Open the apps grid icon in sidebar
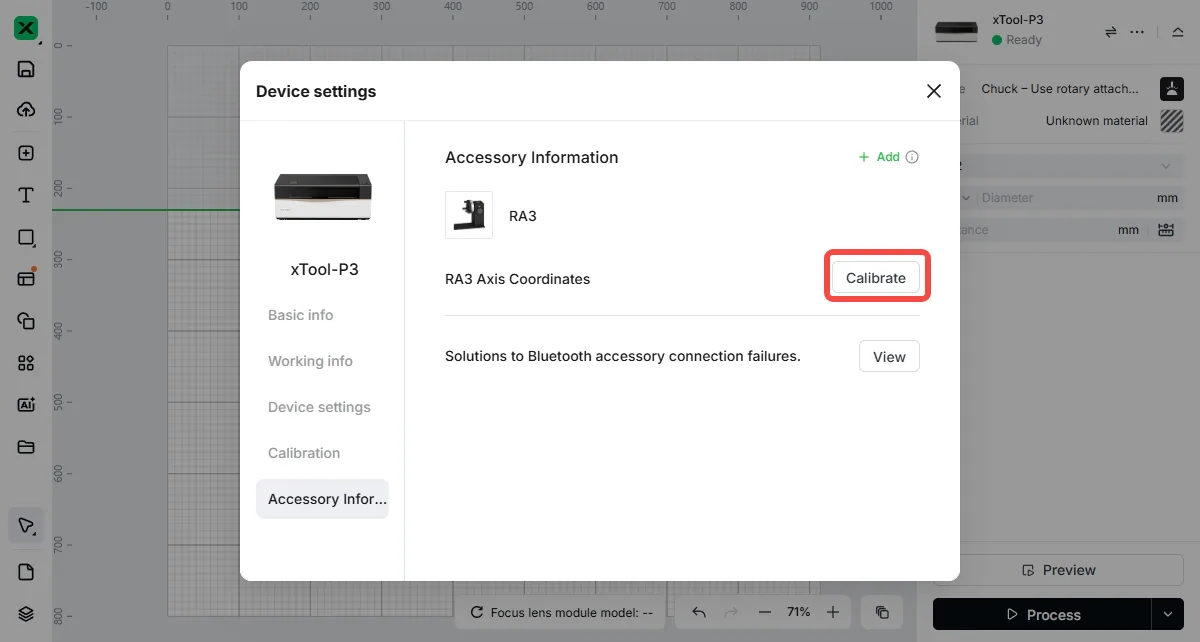Screen dimensions: 1200x642 (x=26, y=363)
